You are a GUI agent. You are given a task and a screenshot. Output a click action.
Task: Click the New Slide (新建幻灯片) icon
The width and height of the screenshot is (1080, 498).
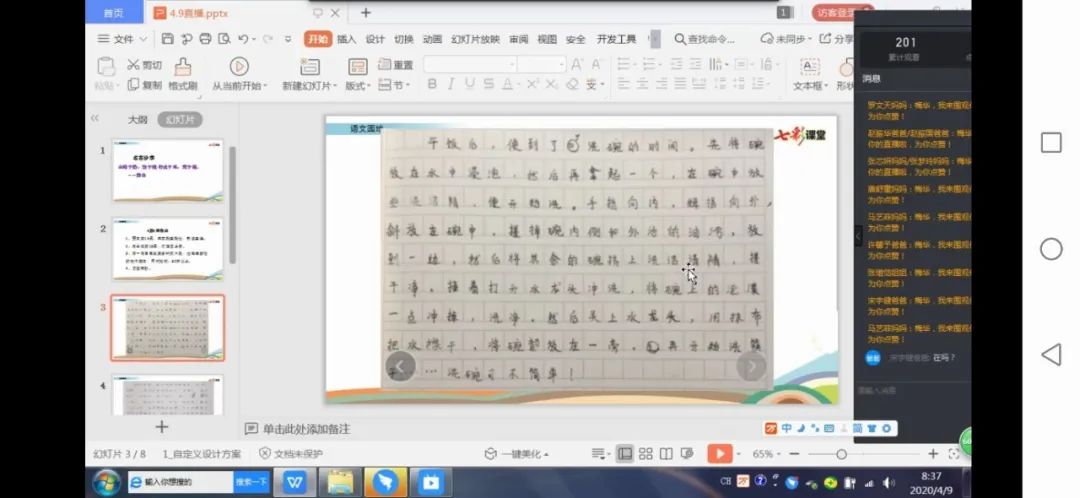[310, 66]
